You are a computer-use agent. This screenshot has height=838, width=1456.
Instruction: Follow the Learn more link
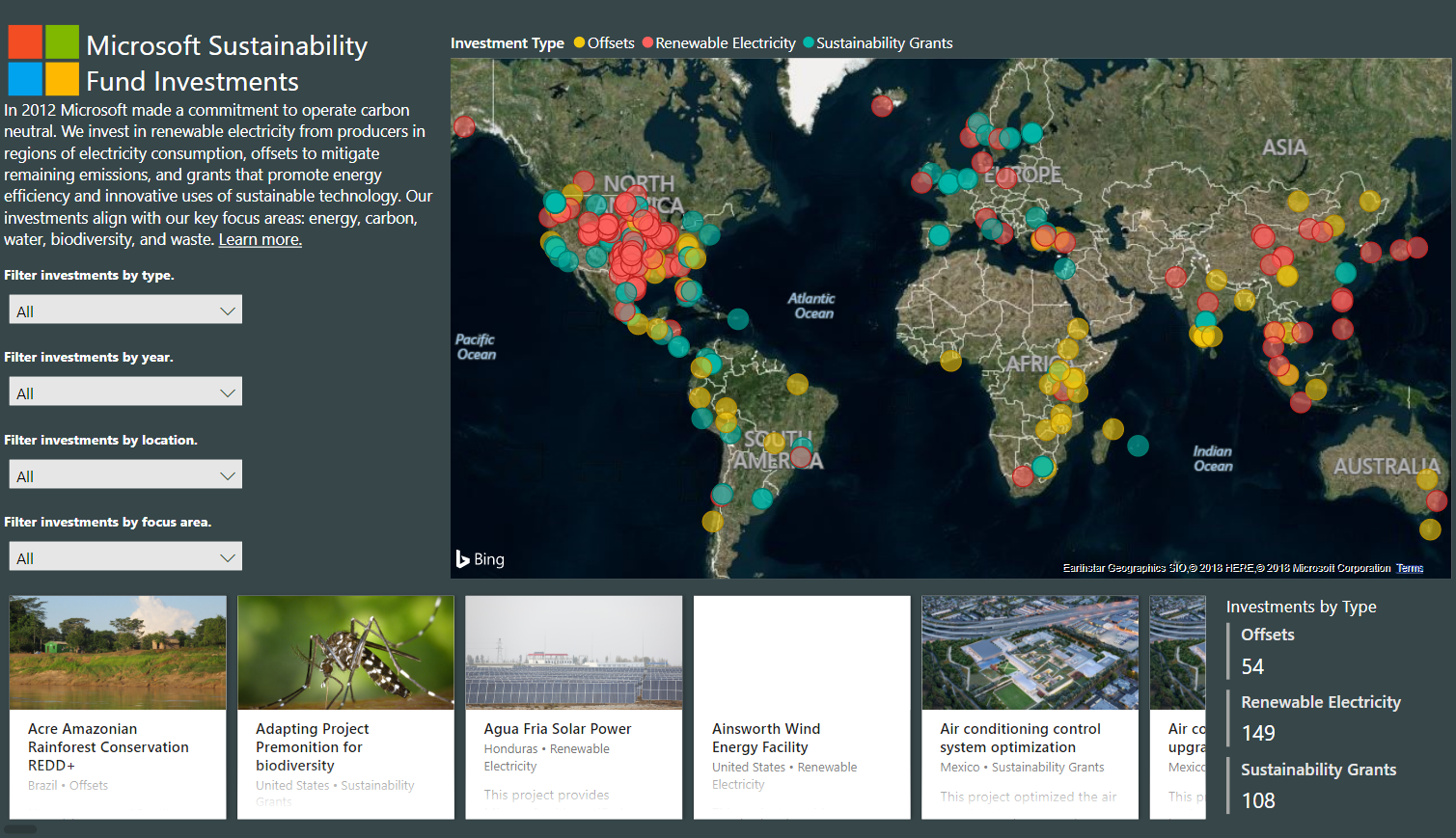(x=260, y=240)
